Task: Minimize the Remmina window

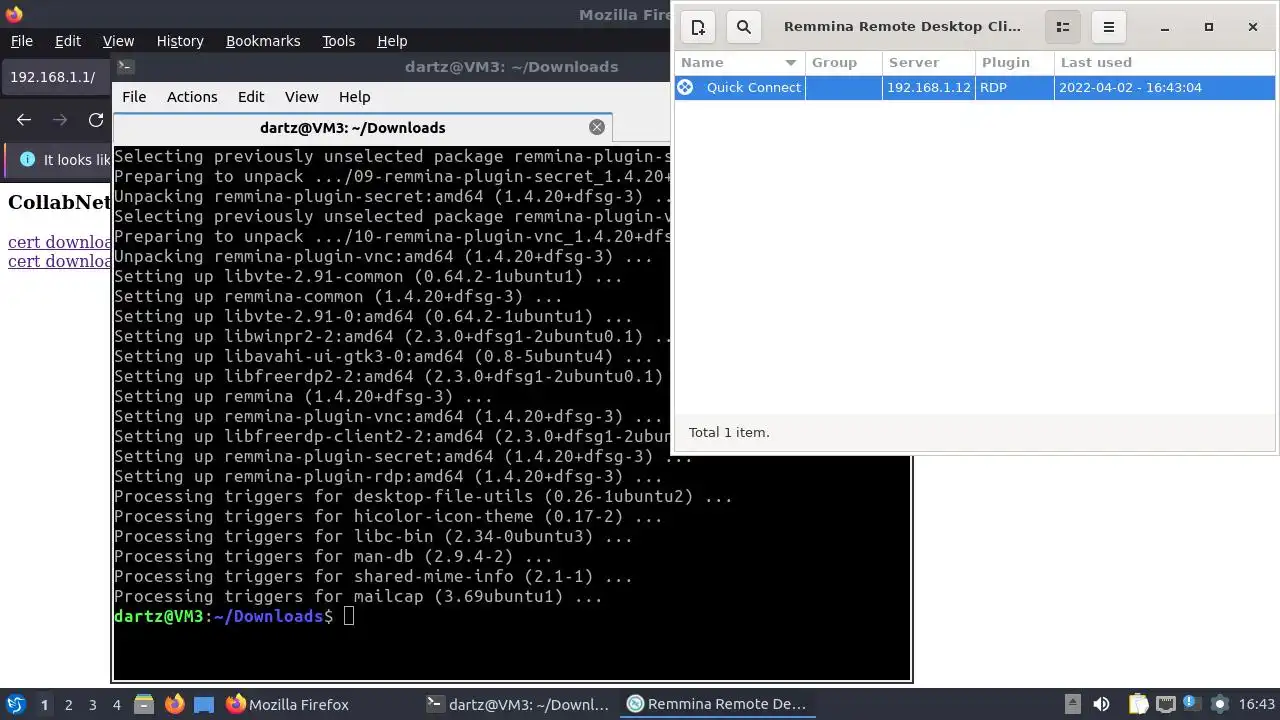Action: [x=1164, y=27]
